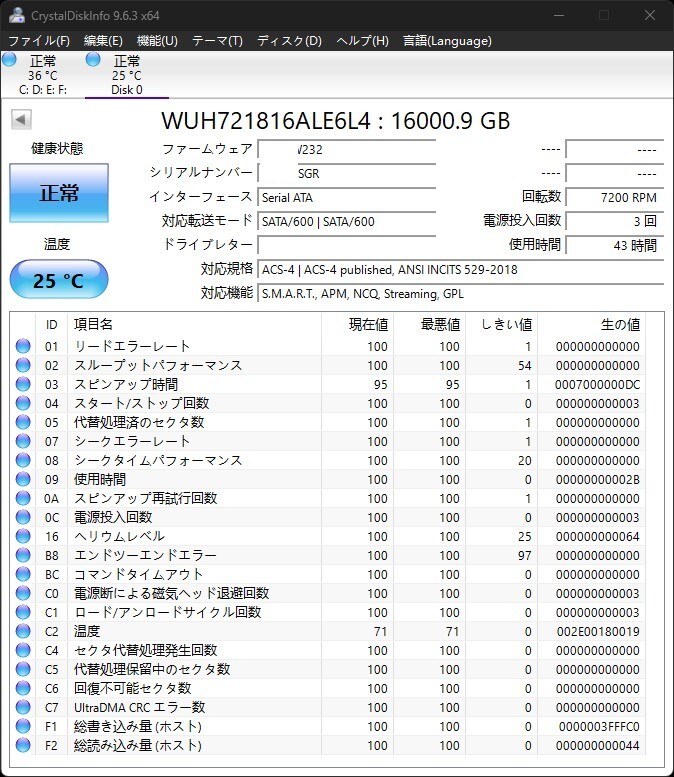
Task: Click status icon for C1 ロード/アンロードサイクル回数
Action: tap(23, 612)
